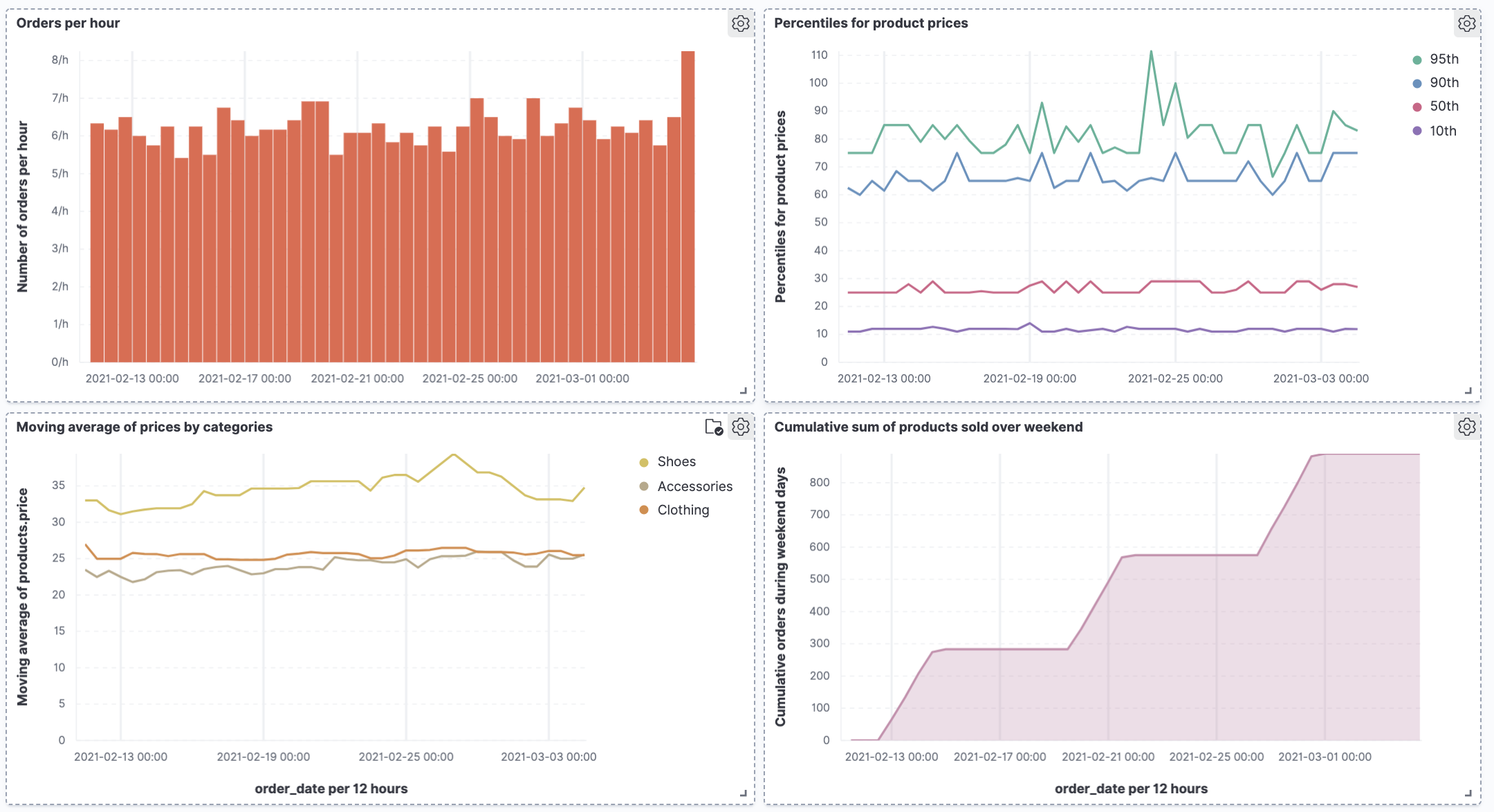
Task: Open the gear icon on "Orders per hour" panel
Action: [741, 23]
